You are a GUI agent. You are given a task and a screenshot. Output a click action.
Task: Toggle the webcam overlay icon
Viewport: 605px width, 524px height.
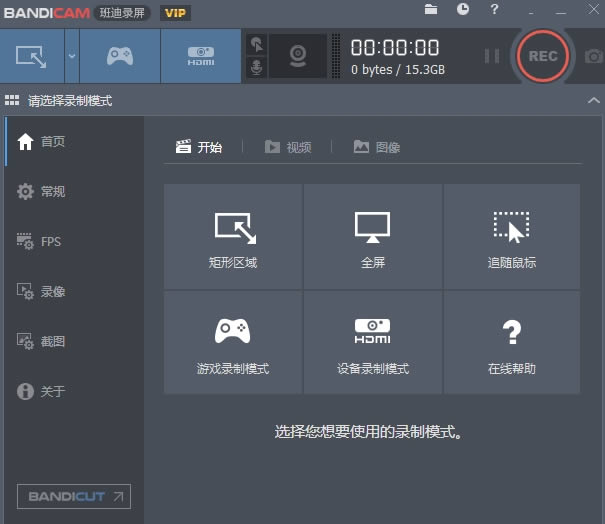pos(298,56)
